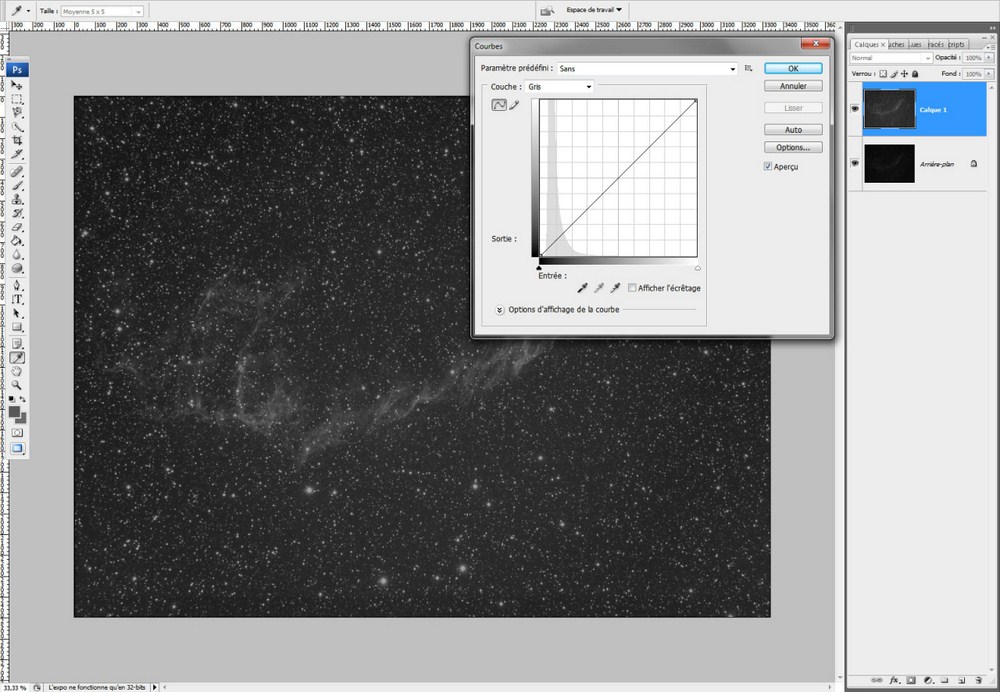Select the Pen tool
Image resolution: width=1000 pixels, height=692 pixels.
coord(17,285)
